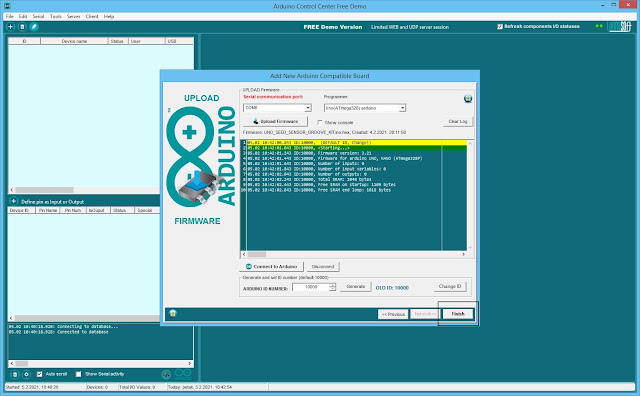Open the Client menu

(x=92, y=16)
